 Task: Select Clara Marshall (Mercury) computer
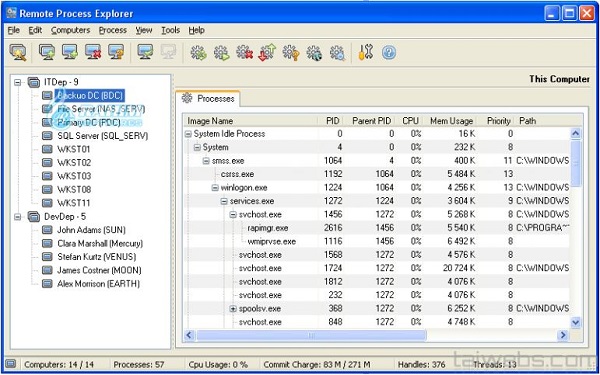(x=100, y=244)
